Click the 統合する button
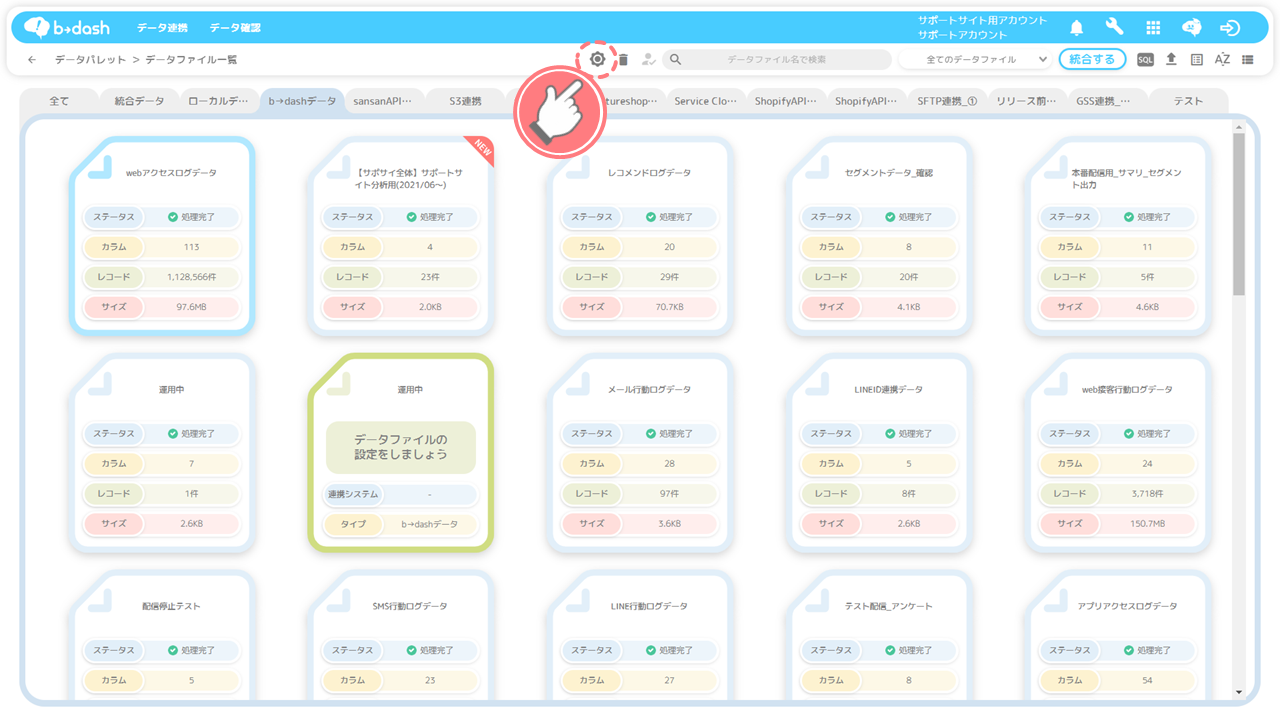1280x720 pixels. [1092, 60]
